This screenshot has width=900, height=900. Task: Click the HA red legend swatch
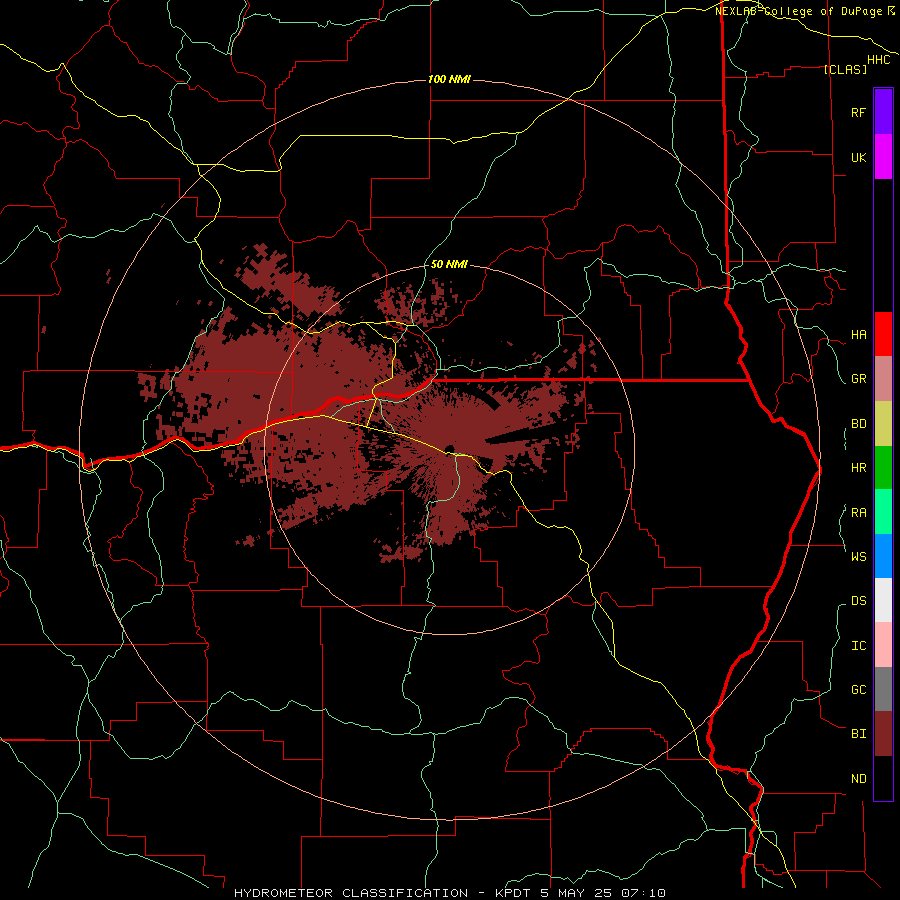click(883, 334)
